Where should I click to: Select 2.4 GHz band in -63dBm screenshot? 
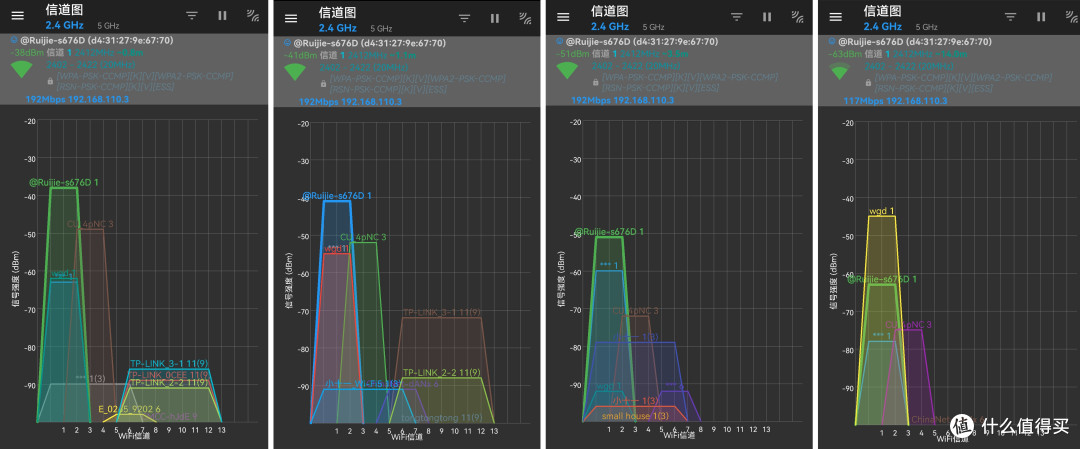(882, 26)
